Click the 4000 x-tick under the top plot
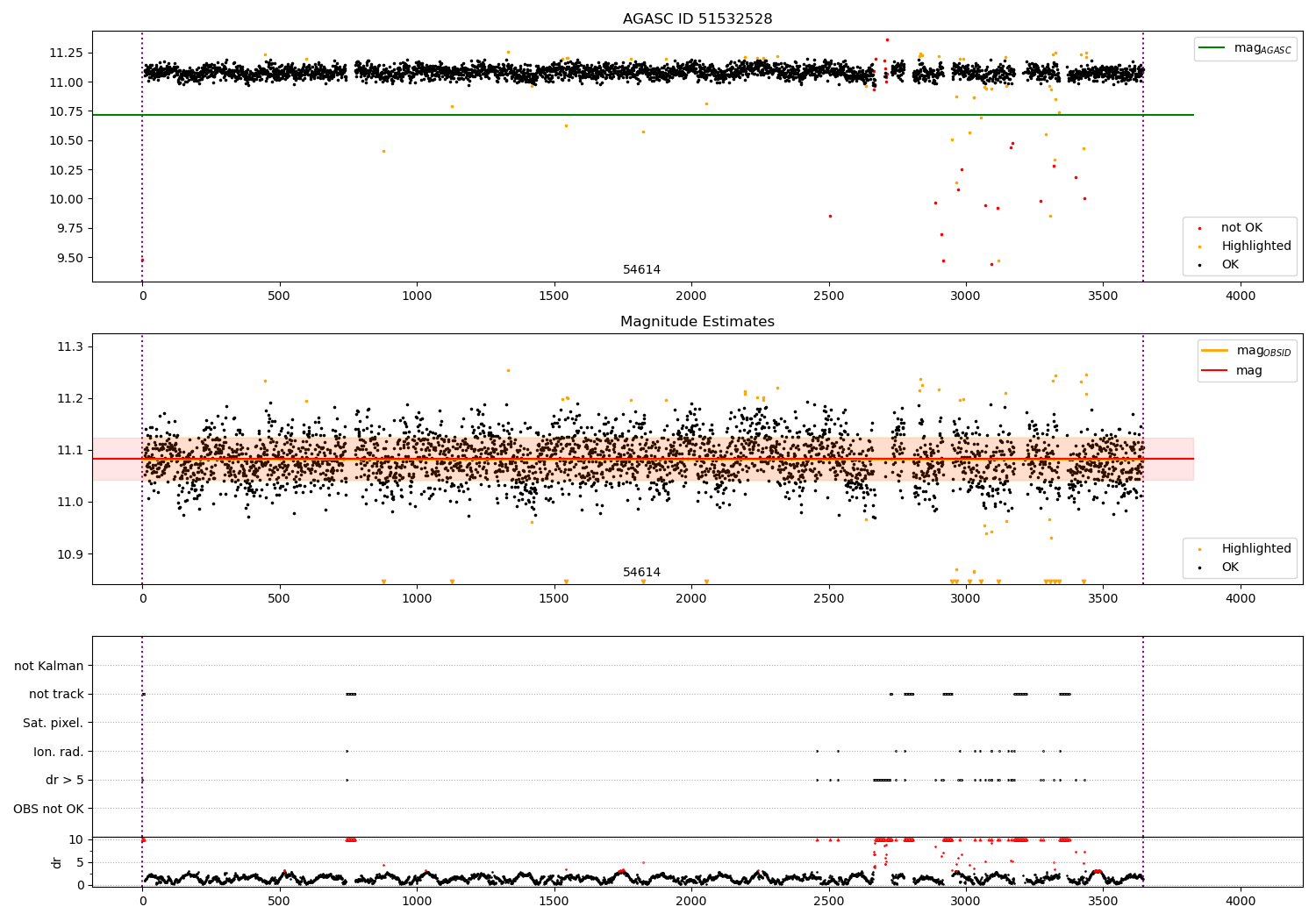Viewport: 1316px width, 921px height. pyautogui.click(x=1241, y=296)
